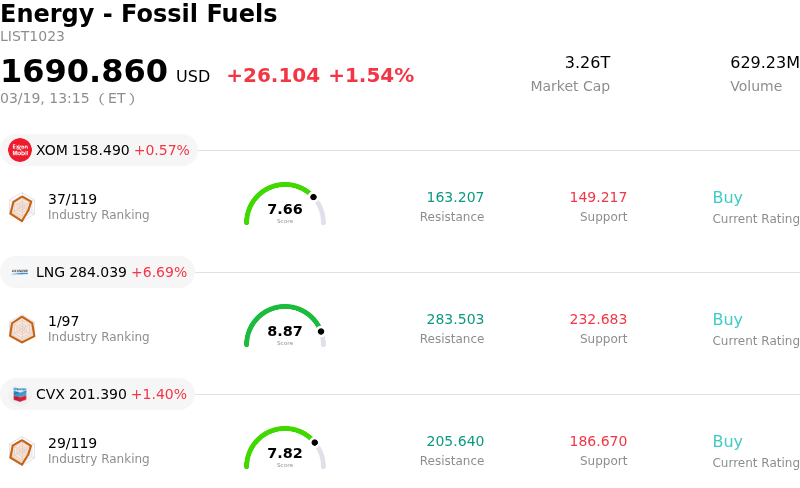Screen dimensions: 800x488
Task: Select CVX Buy current rating
Action: pyautogui.click(x=727, y=442)
